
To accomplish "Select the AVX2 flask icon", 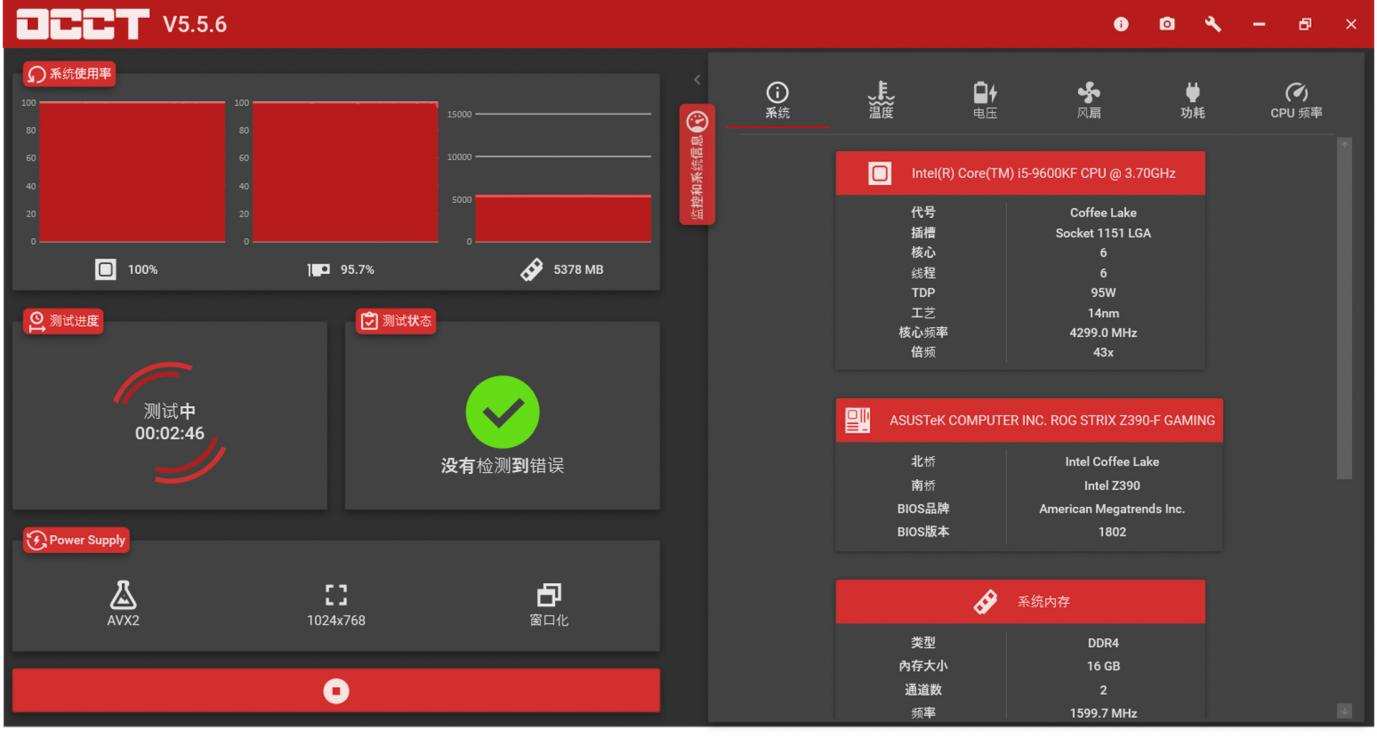I will point(122,595).
